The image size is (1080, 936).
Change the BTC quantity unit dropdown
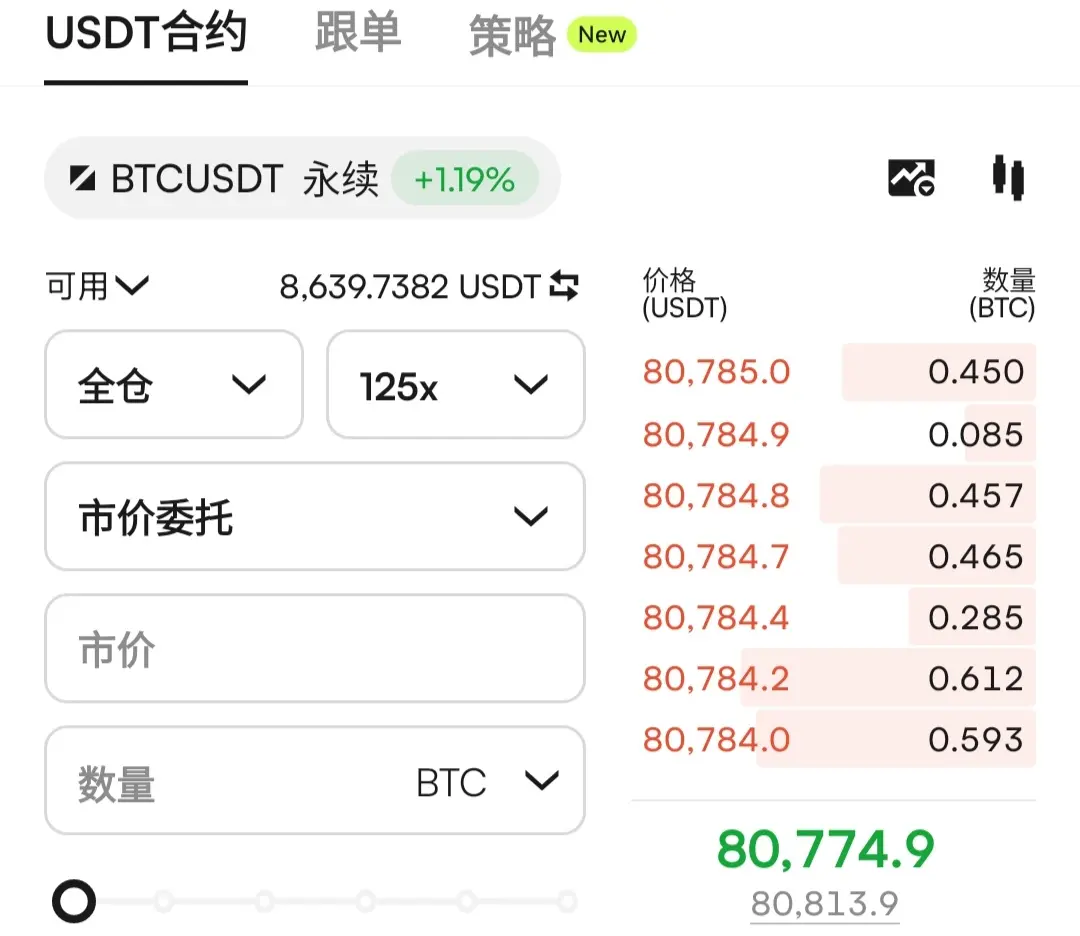click(x=488, y=782)
